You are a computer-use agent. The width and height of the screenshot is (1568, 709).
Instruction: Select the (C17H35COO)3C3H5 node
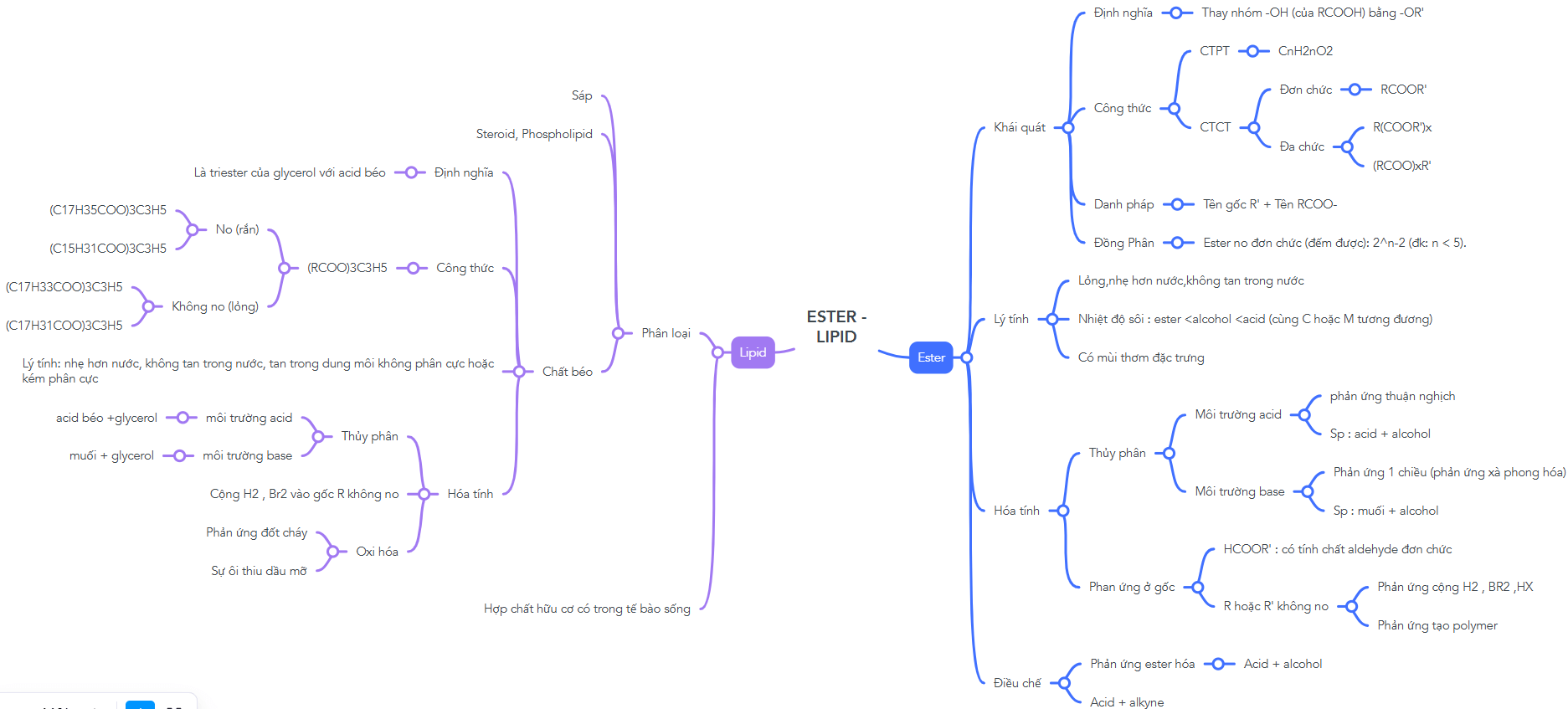point(108,210)
